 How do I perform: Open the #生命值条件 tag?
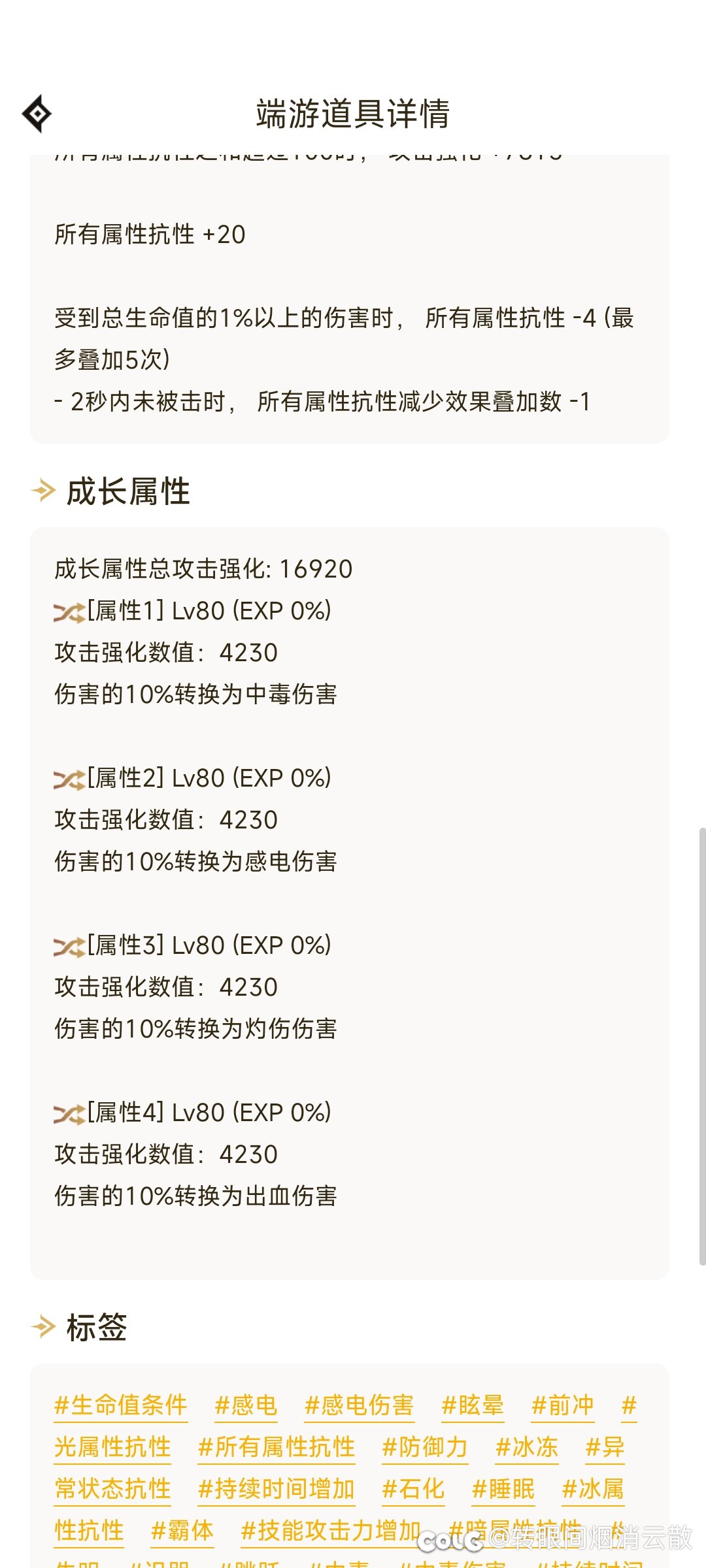(x=121, y=1405)
